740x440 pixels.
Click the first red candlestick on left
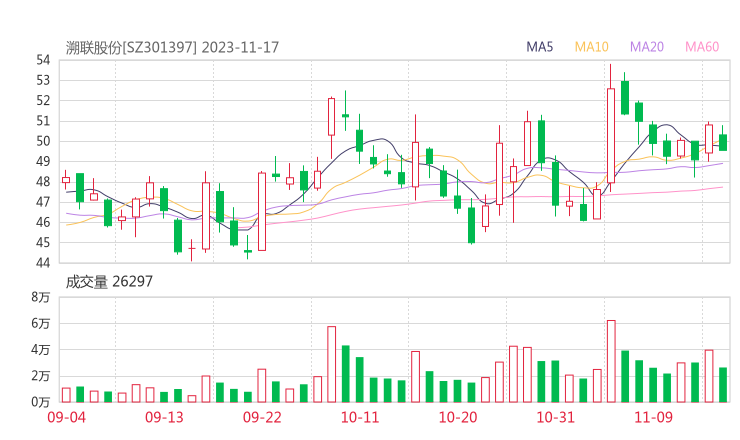pyautogui.click(x=66, y=180)
